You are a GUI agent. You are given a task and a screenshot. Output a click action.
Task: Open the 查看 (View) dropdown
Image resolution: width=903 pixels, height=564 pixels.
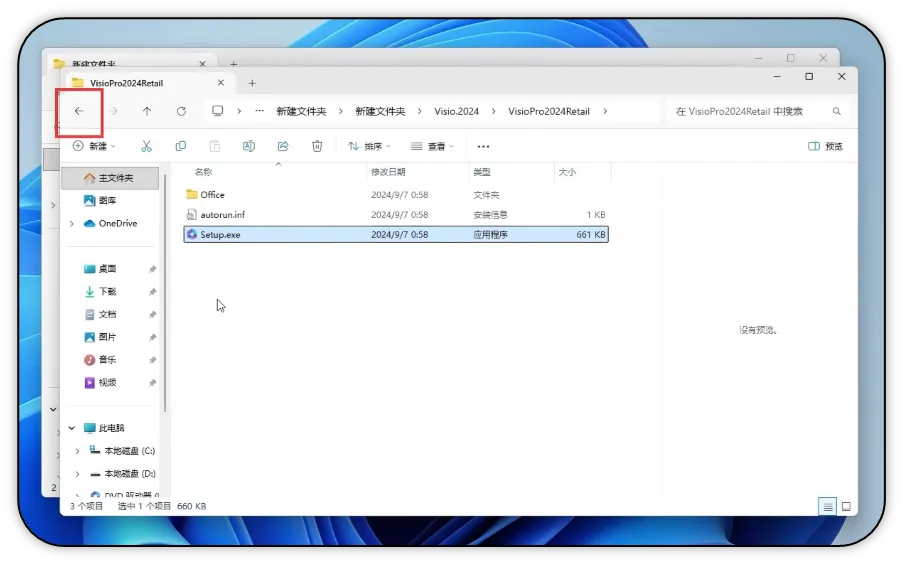(432, 146)
